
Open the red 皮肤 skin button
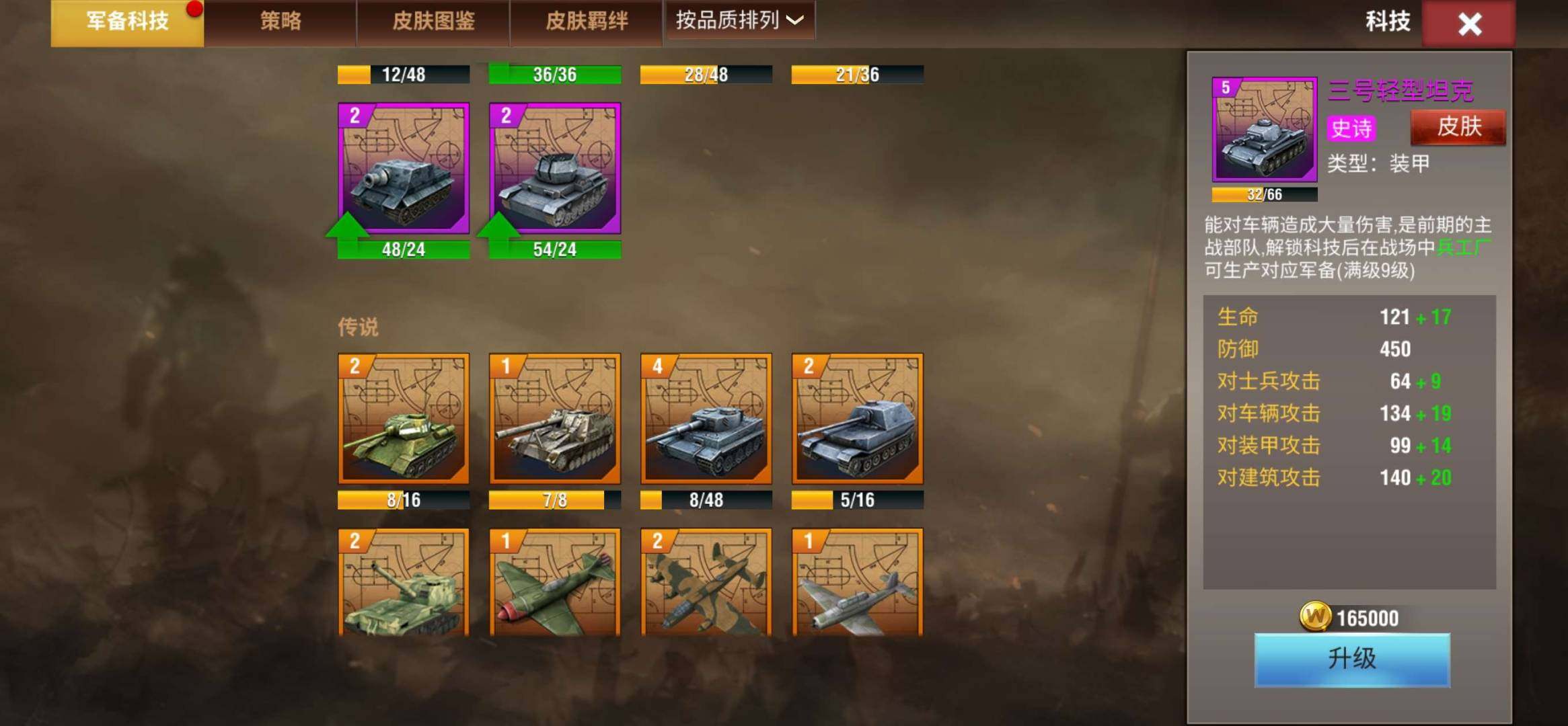1458,126
